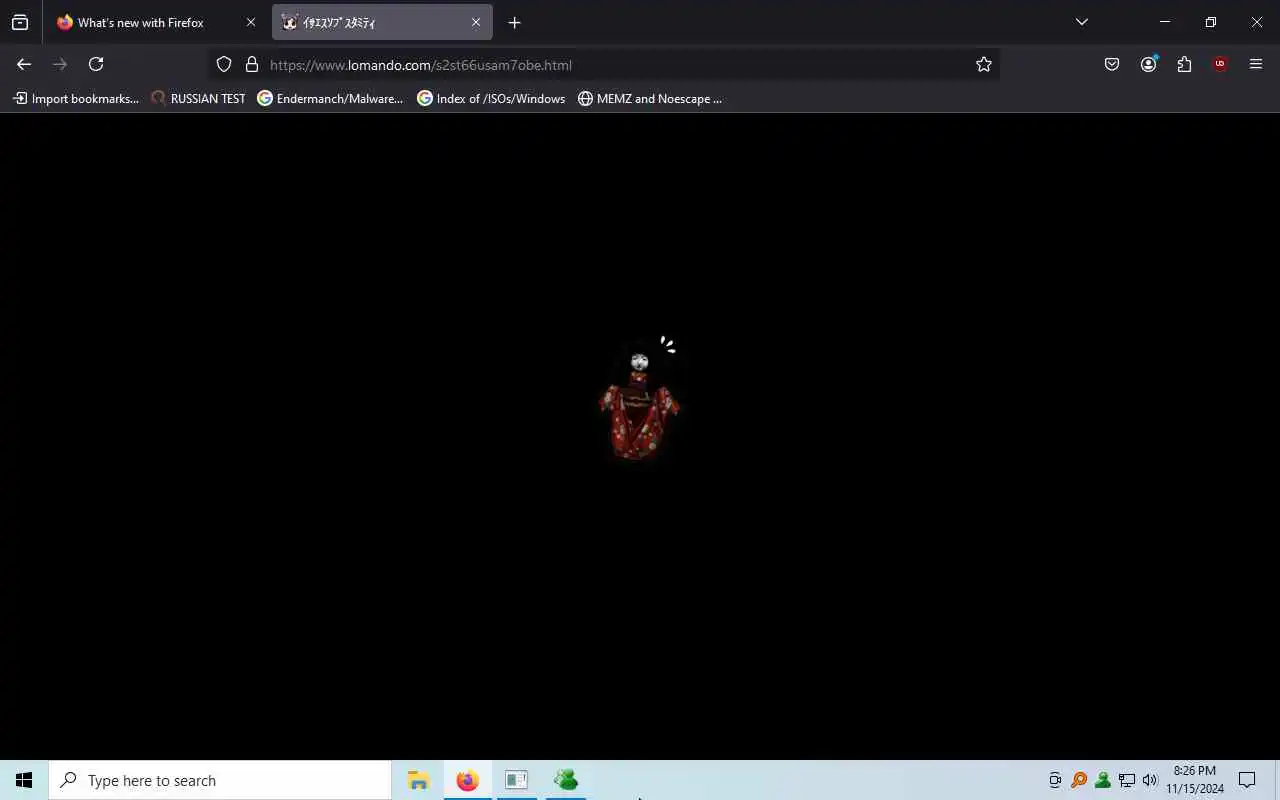Open volume speaker tray icon

tap(1150, 780)
